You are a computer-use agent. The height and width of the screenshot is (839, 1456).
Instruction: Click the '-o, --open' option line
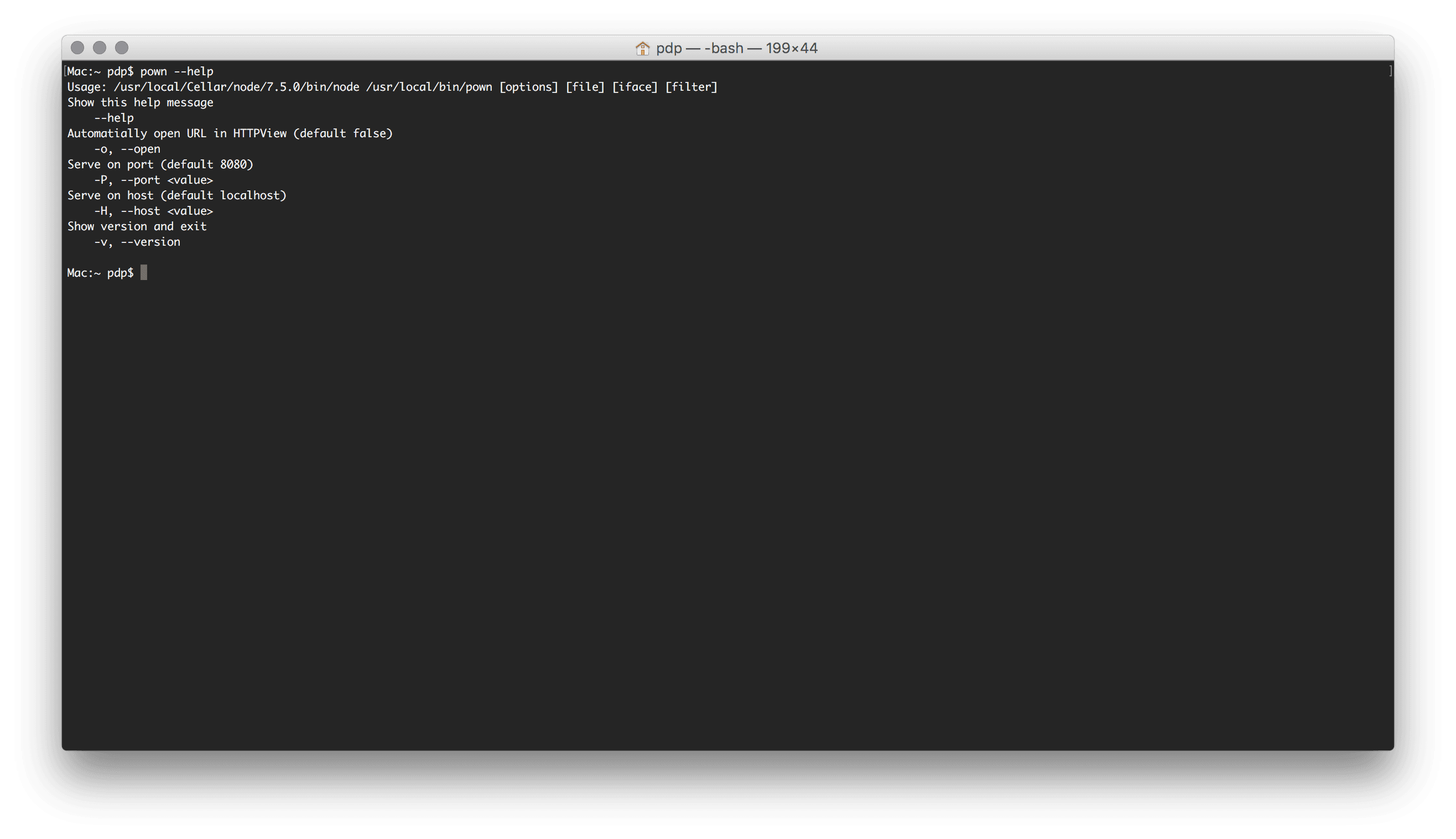(127, 149)
